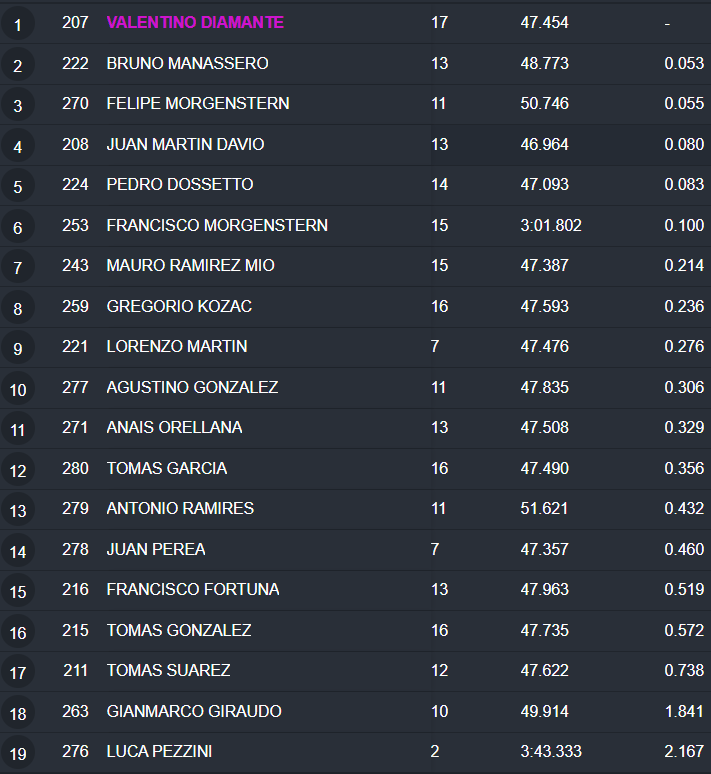Select driver GIANMARCO GIRAUDO
This screenshot has width=711, height=774.
click(x=194, y=711)
